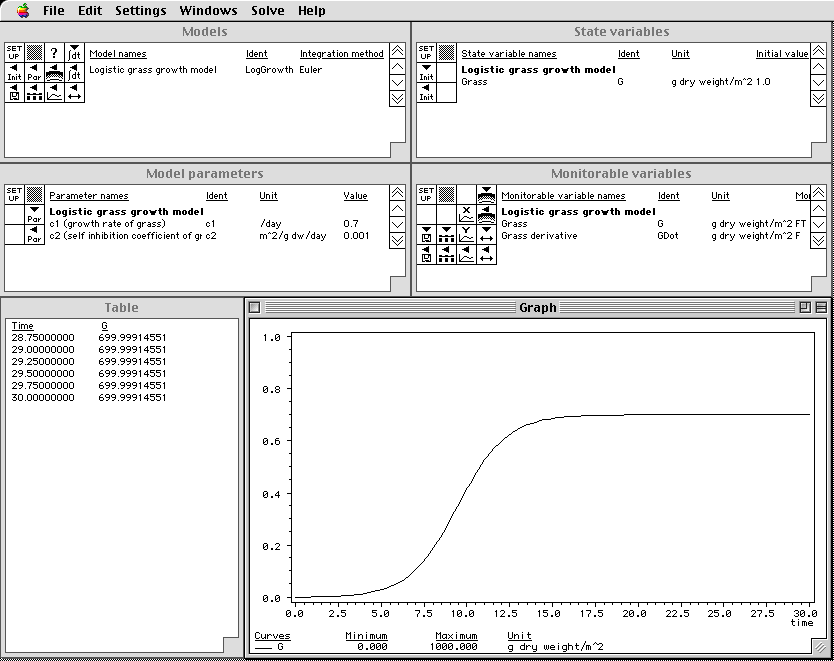
Task: Click the Graph window close box
Action: (255, 307)
